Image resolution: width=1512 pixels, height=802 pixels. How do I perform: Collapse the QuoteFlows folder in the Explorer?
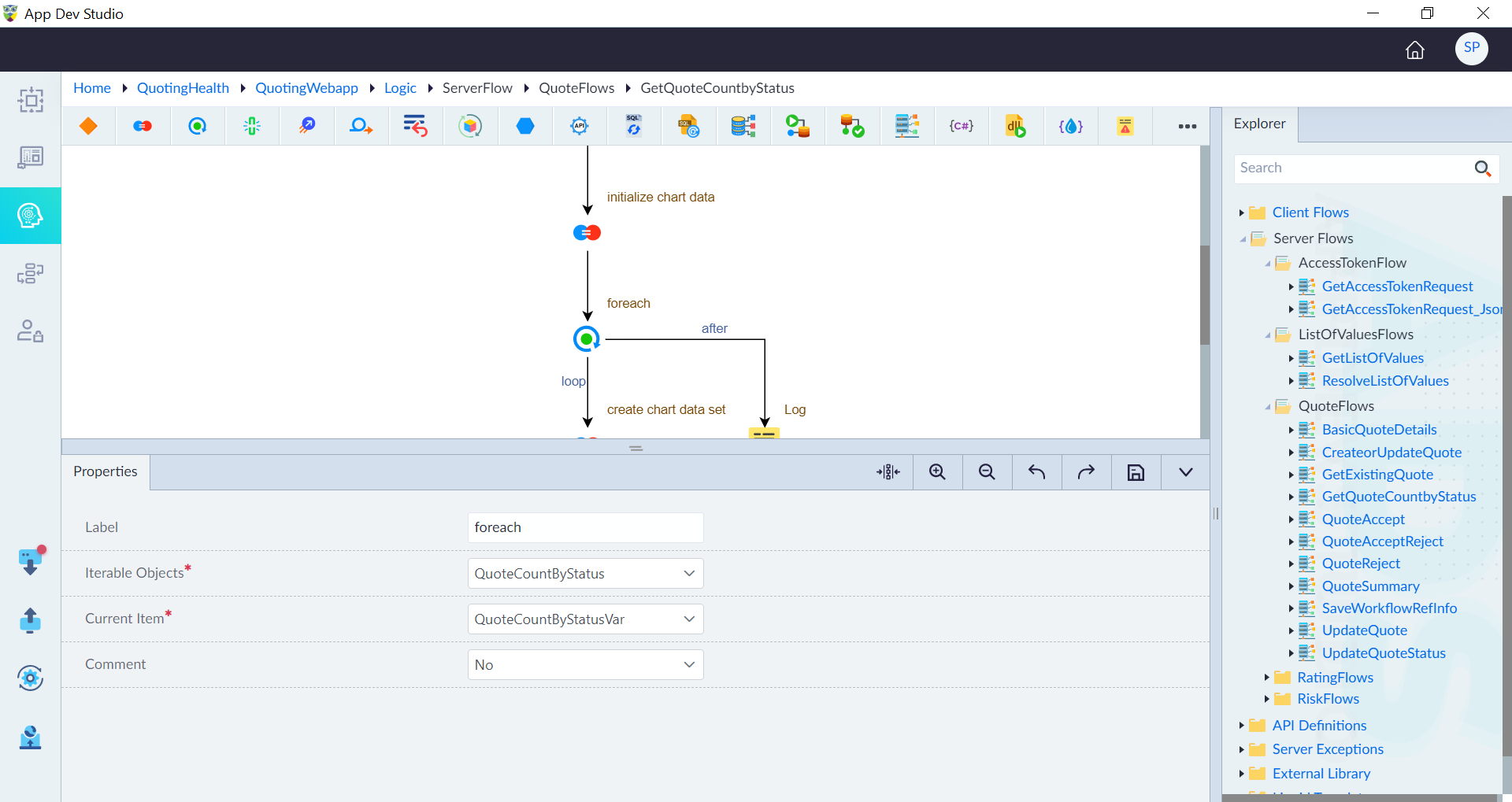pos(1267,407)
